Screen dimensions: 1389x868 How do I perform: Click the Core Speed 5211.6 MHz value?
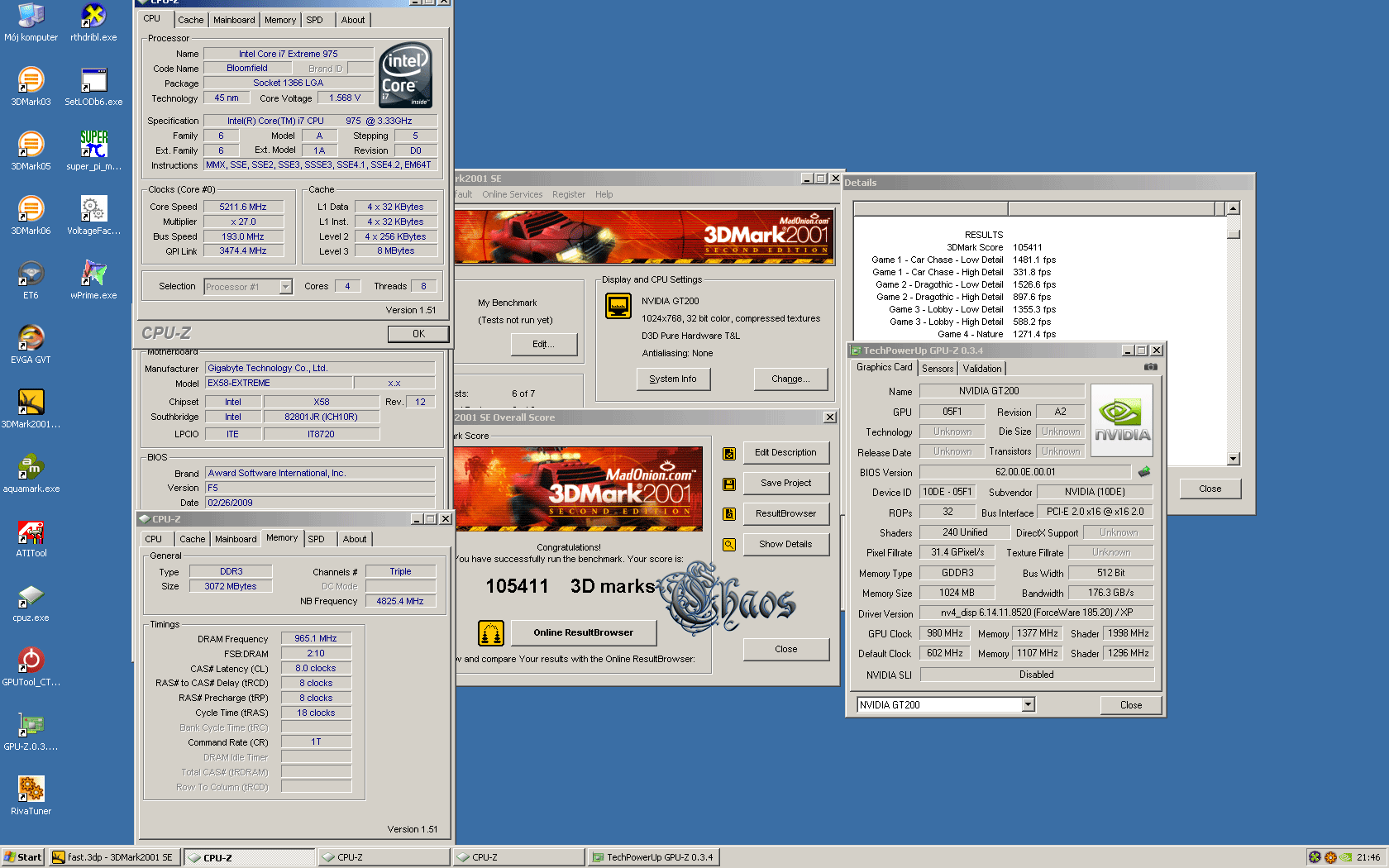[x=243, y=207]
